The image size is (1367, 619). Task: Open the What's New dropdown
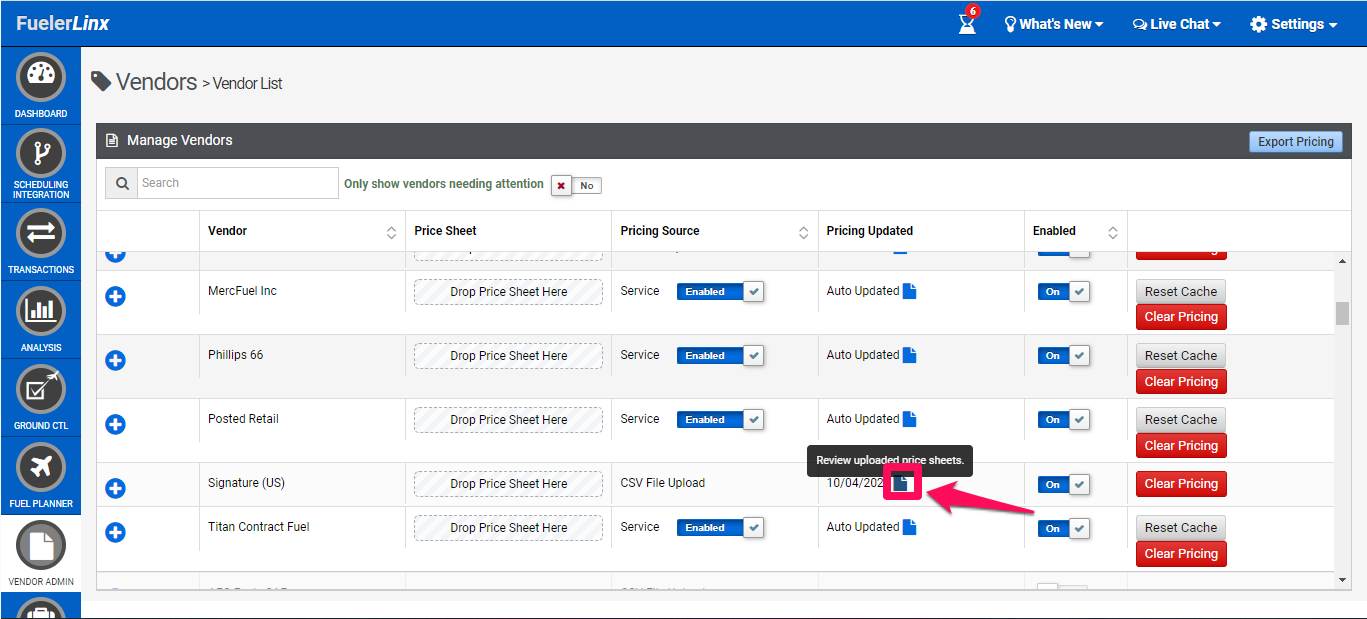1054,24
